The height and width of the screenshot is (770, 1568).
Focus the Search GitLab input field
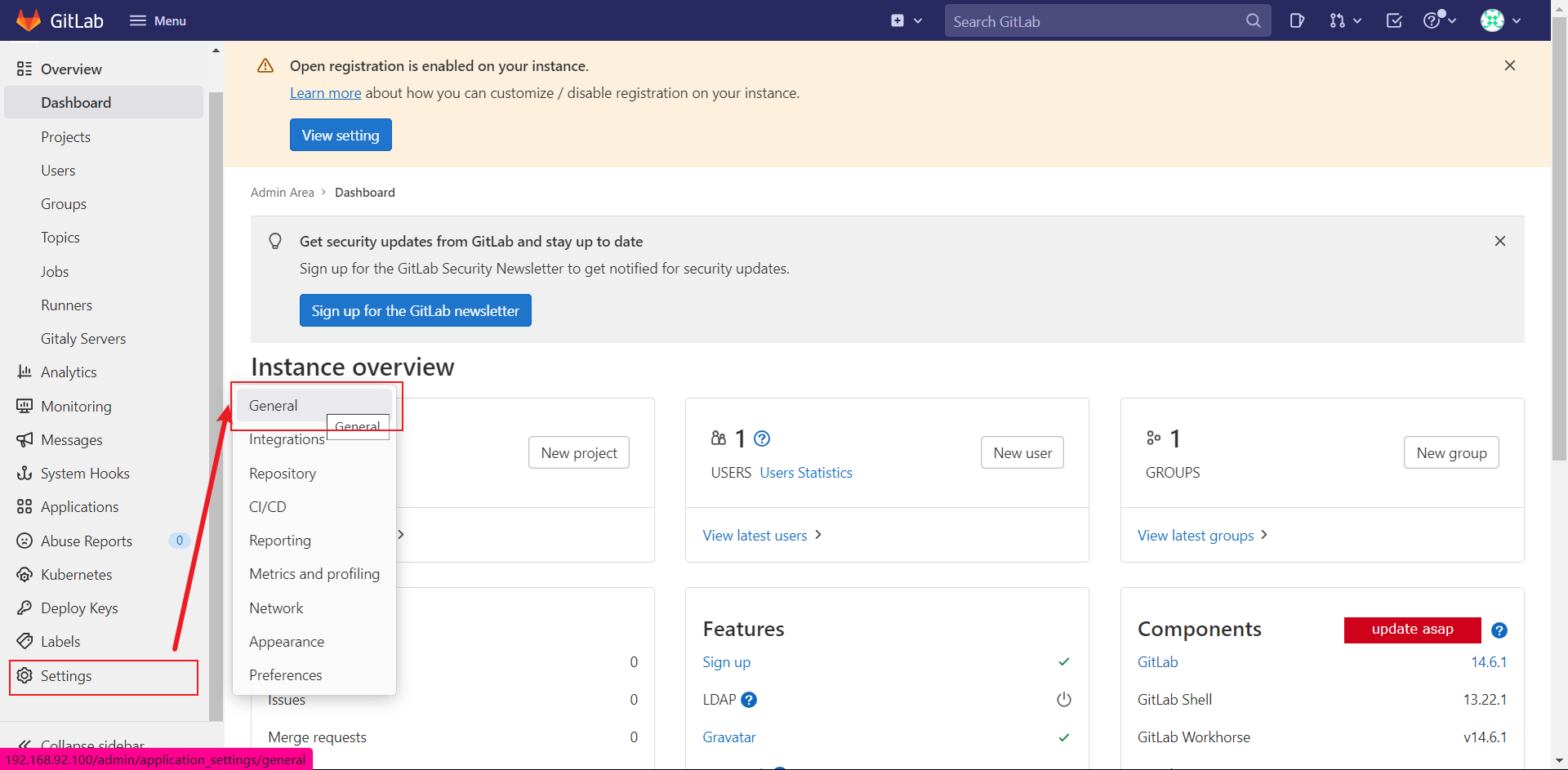[x=1094, y=21]
